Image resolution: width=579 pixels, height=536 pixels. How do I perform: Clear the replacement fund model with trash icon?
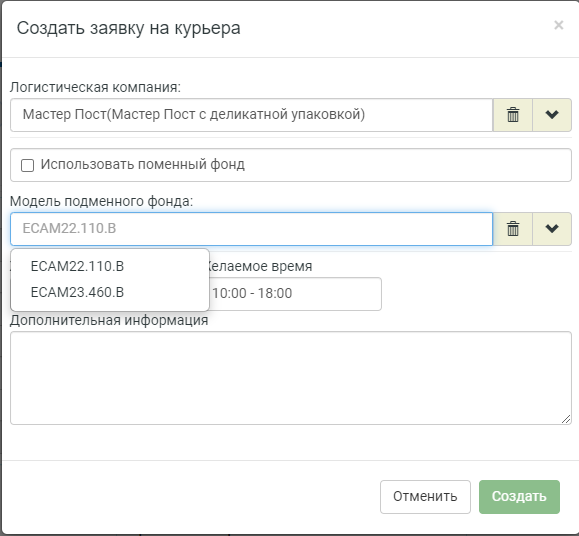pyautogui.click(x=513, y=229)
